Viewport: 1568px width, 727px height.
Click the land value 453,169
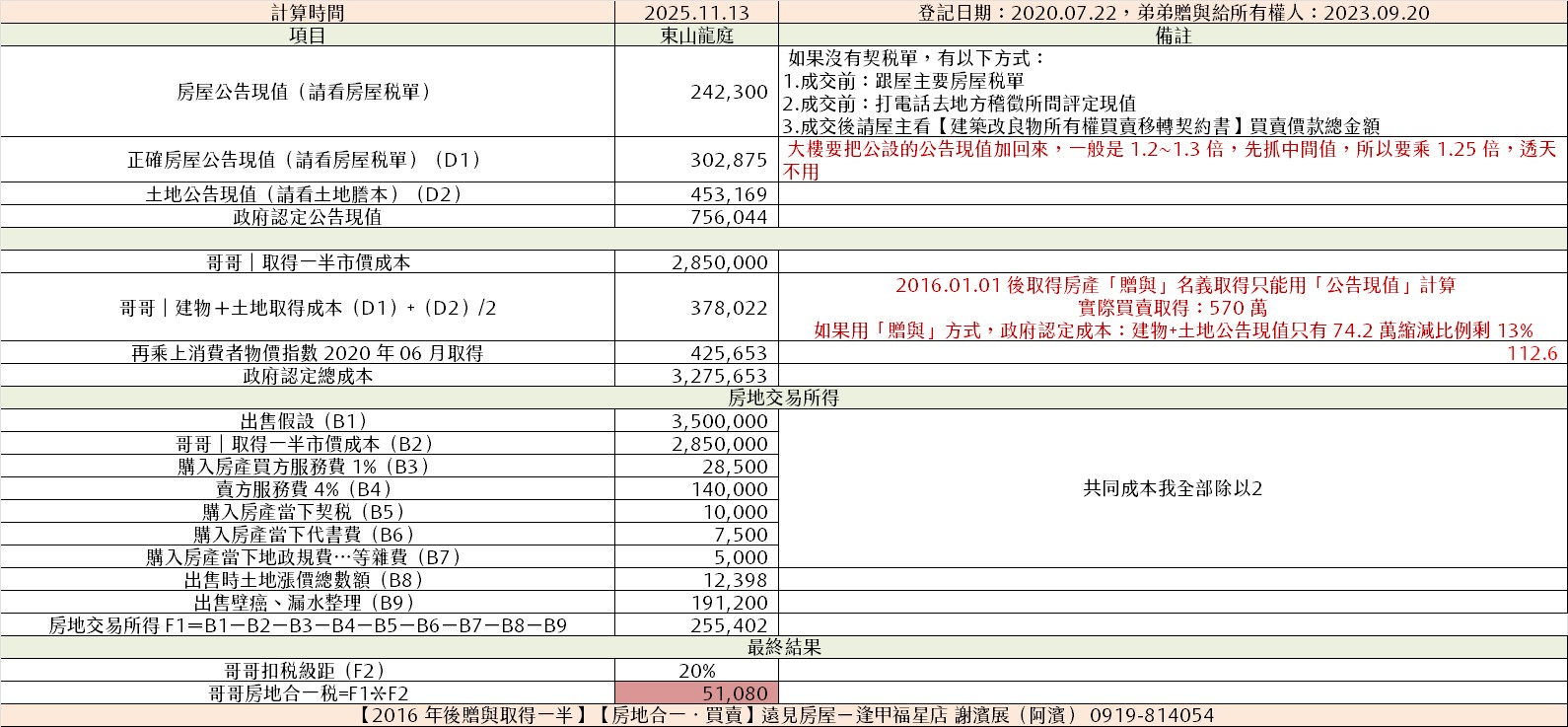coord(730,194)
